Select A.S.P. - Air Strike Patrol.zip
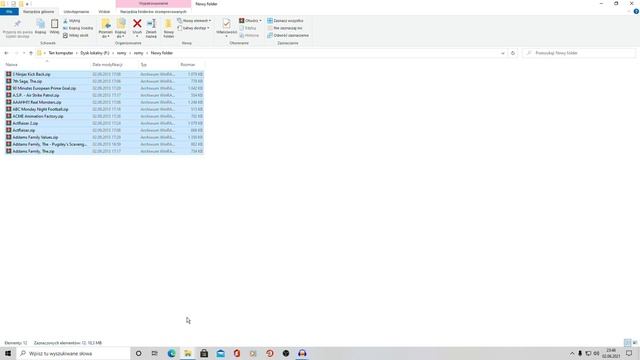Image resolution: width=640 pixels, height=360 pixels. (104, 95)
